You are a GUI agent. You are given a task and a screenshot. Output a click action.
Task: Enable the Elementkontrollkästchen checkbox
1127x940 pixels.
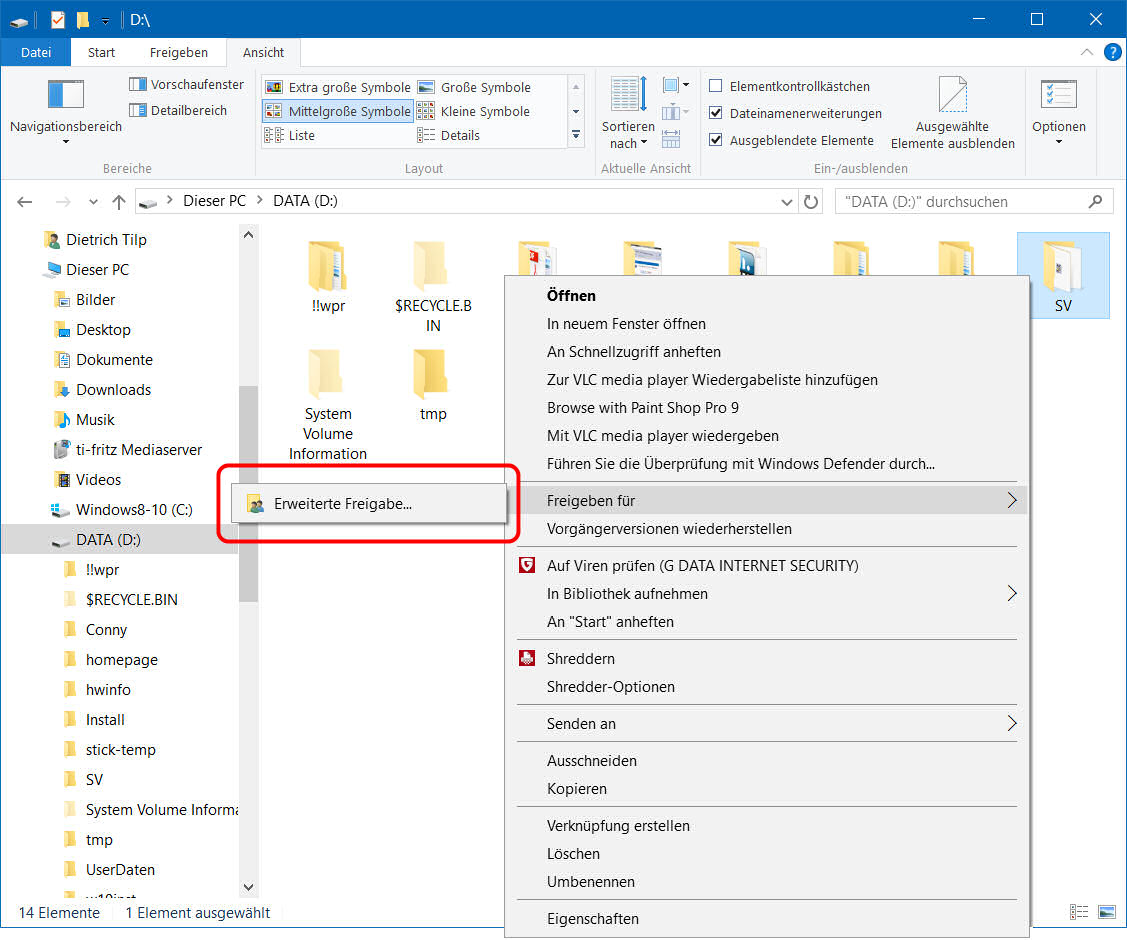click(716, 87)
